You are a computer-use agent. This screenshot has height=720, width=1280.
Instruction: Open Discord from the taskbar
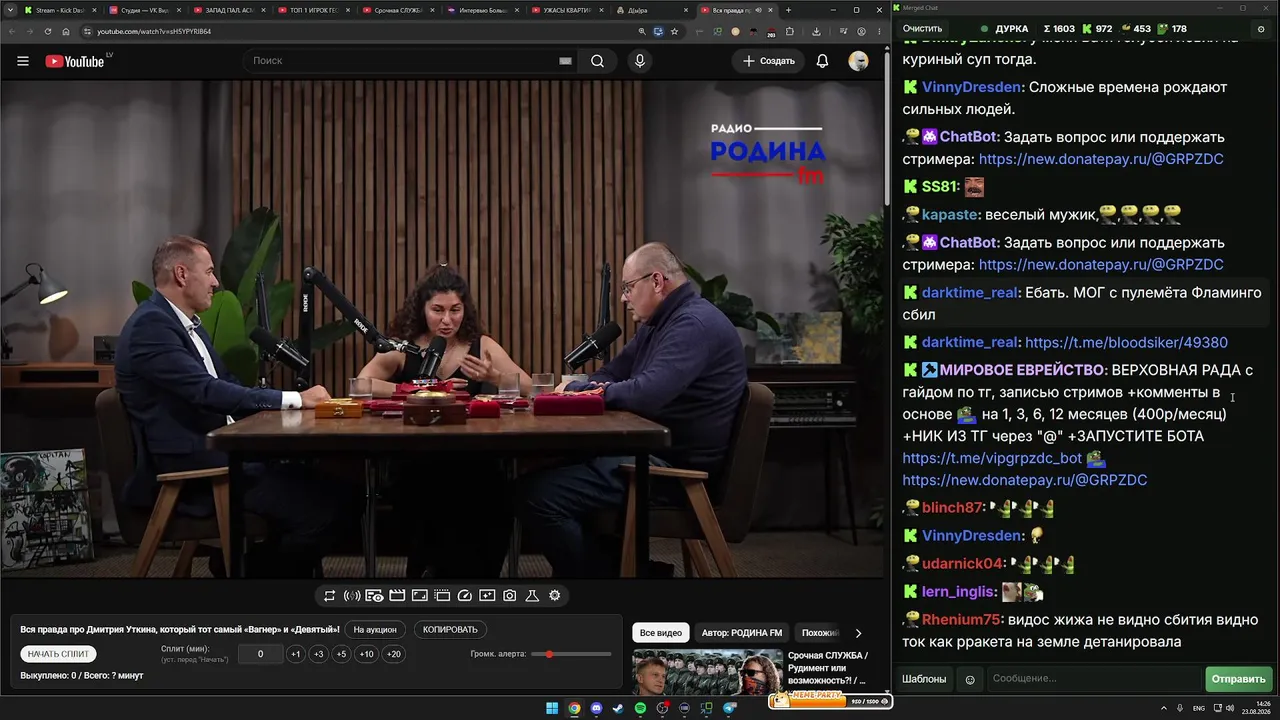[597, 708]
